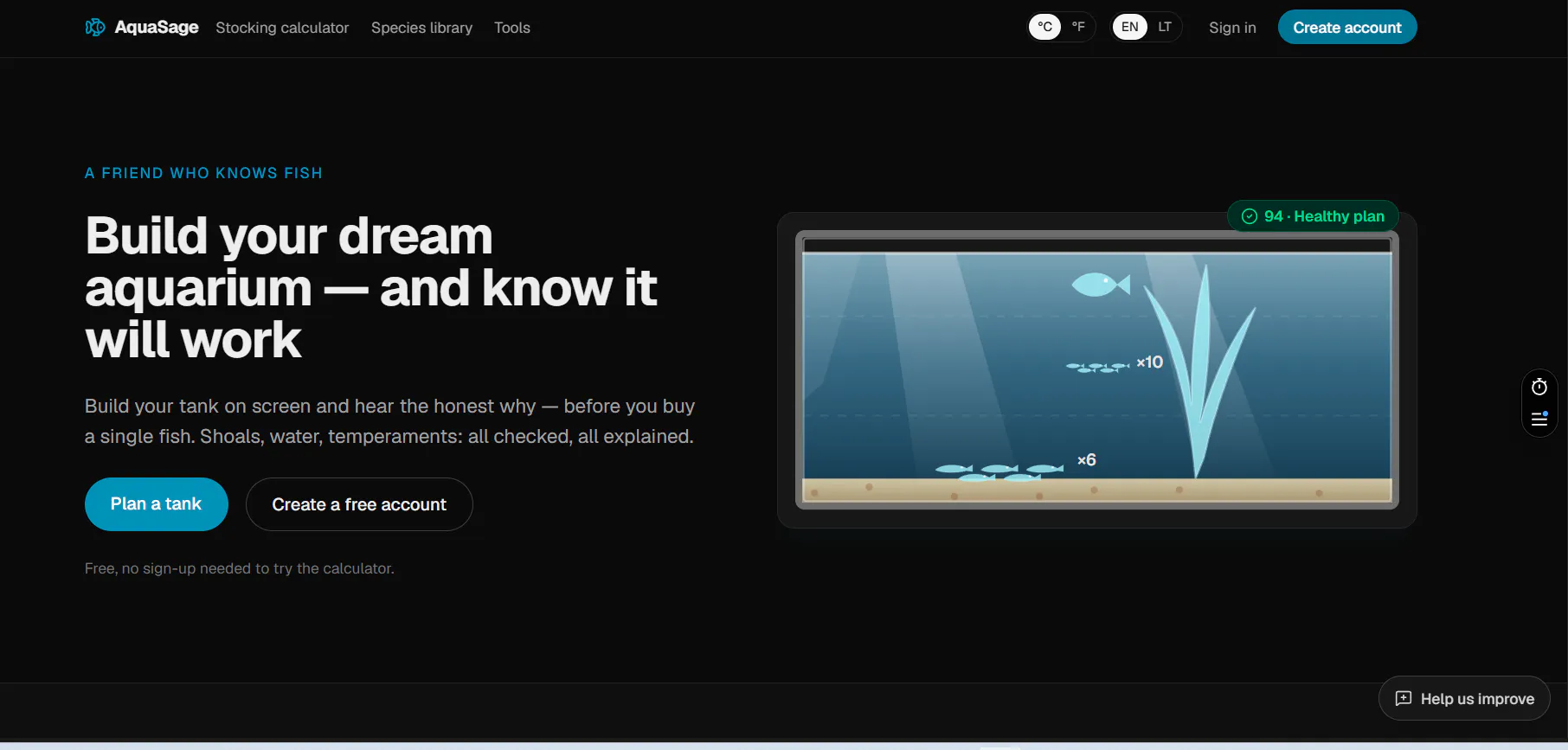
Task: Click the AquaSage fish logo icon
Action: (x=95, y=28)
